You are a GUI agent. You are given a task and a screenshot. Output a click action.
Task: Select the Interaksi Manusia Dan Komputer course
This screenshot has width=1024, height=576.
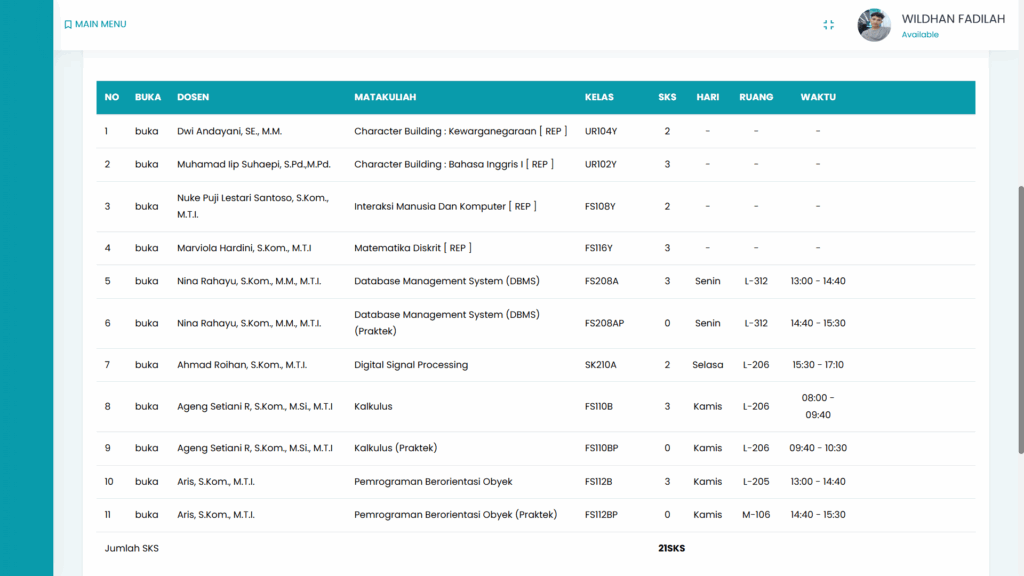[x=445, y=206]
